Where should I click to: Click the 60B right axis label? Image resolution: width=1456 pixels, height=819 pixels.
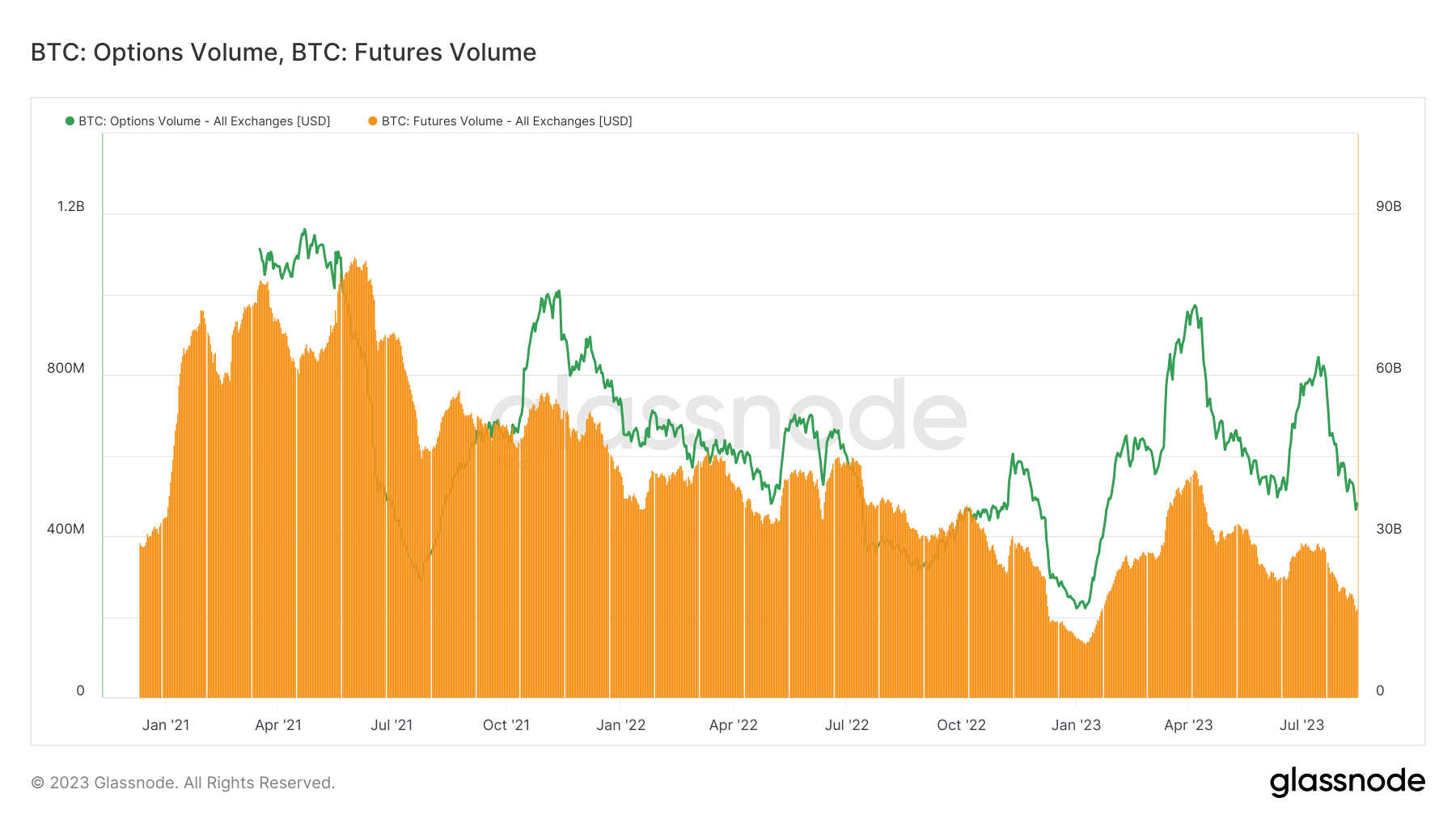click(1388, 369)
